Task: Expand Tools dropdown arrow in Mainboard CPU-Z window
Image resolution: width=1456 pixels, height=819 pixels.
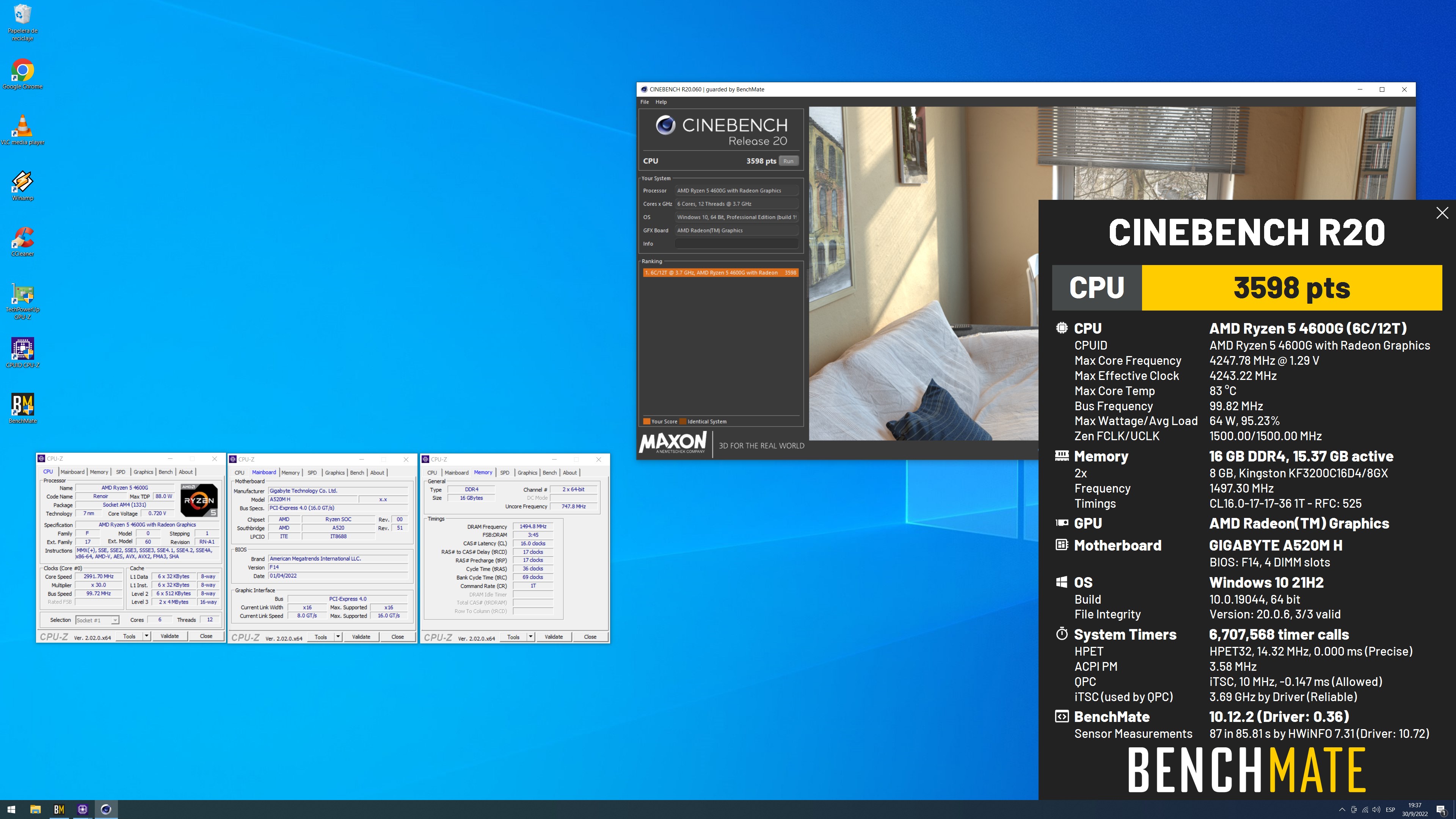Action: click(338, 637)
